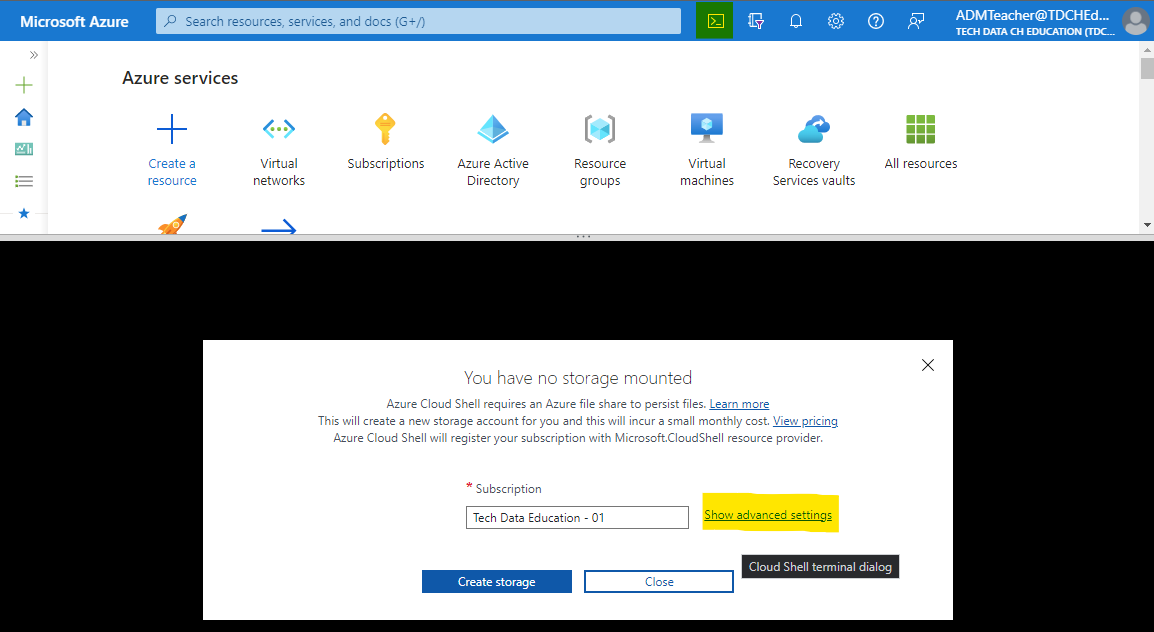Click the Create a resource plus icon
The width and height of the screenshot is (1154, 632).
pos(171,129)
